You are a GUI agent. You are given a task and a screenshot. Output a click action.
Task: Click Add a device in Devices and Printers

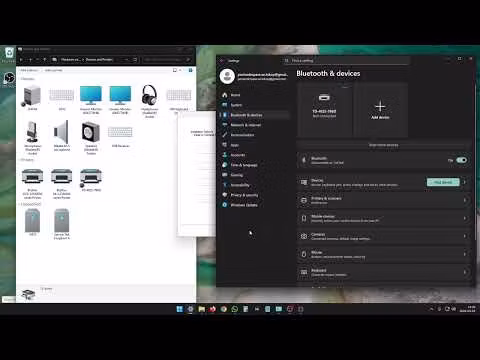click(x=29, y=70)
